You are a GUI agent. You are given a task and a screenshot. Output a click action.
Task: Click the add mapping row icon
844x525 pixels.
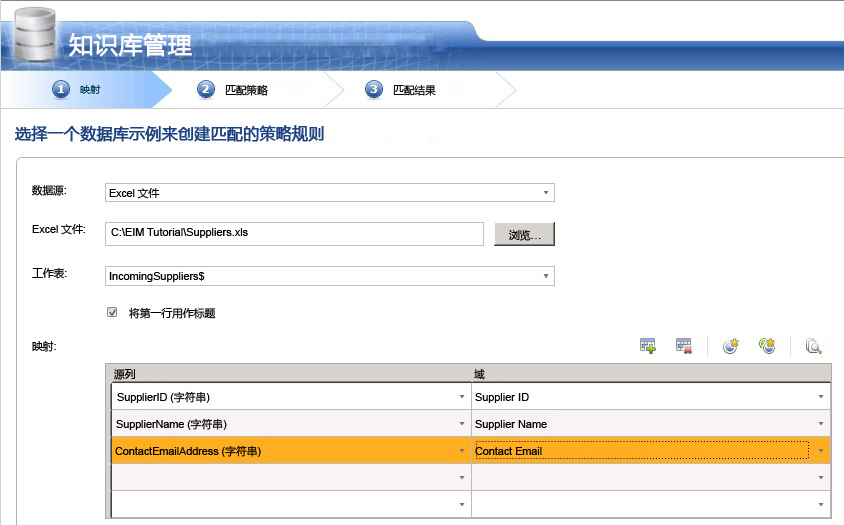pyautogui.click(x=648, y=346)
